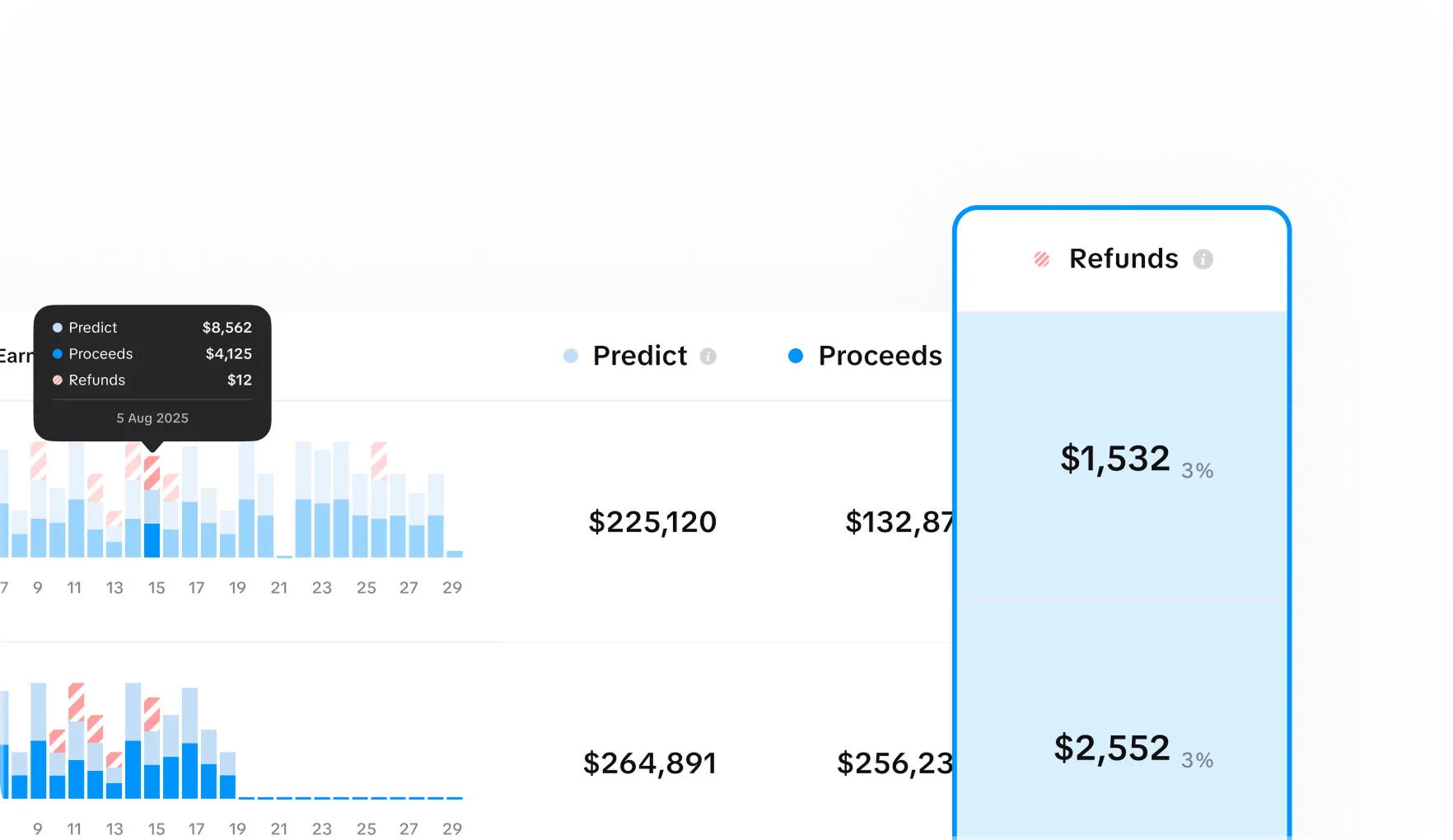
Task: Click the Proceeds dot inside the tooltip
Action: pyautogui.click(x=57, y=354)
